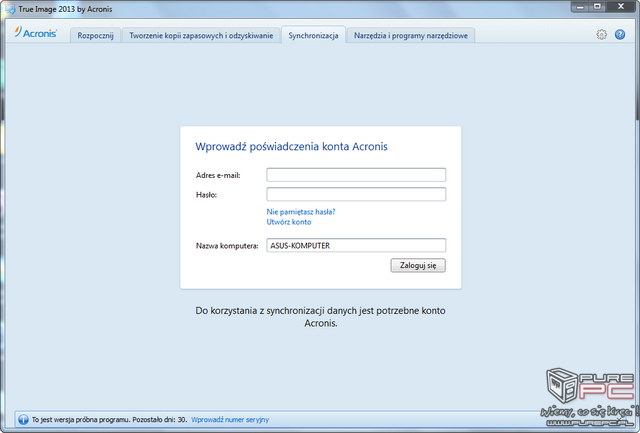The width and height of the screenshot is (640, 433).
Task: Click the trial version info icon
Action: click(x=23, y=419)
